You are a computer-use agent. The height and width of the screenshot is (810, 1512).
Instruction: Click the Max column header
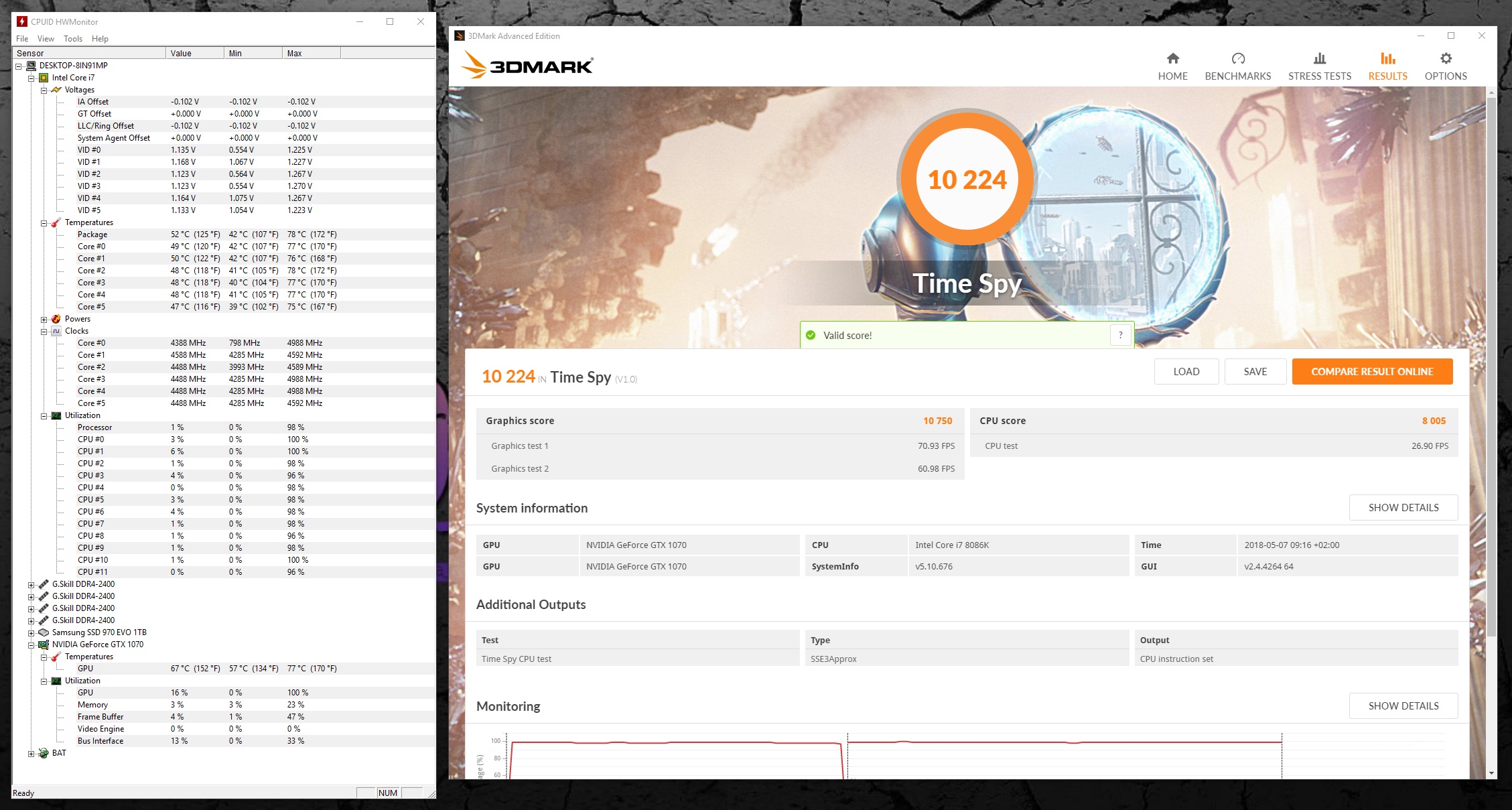coord(312,53)
